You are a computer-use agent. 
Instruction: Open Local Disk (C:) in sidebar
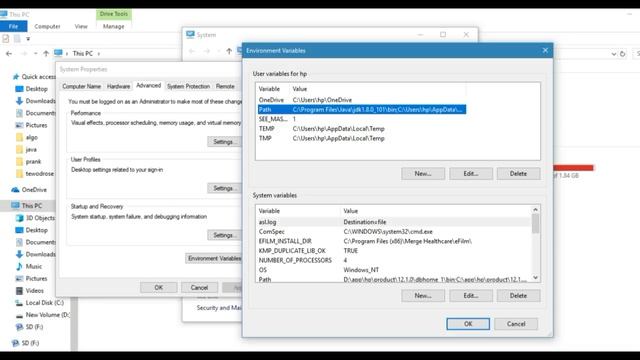point(40,303)
